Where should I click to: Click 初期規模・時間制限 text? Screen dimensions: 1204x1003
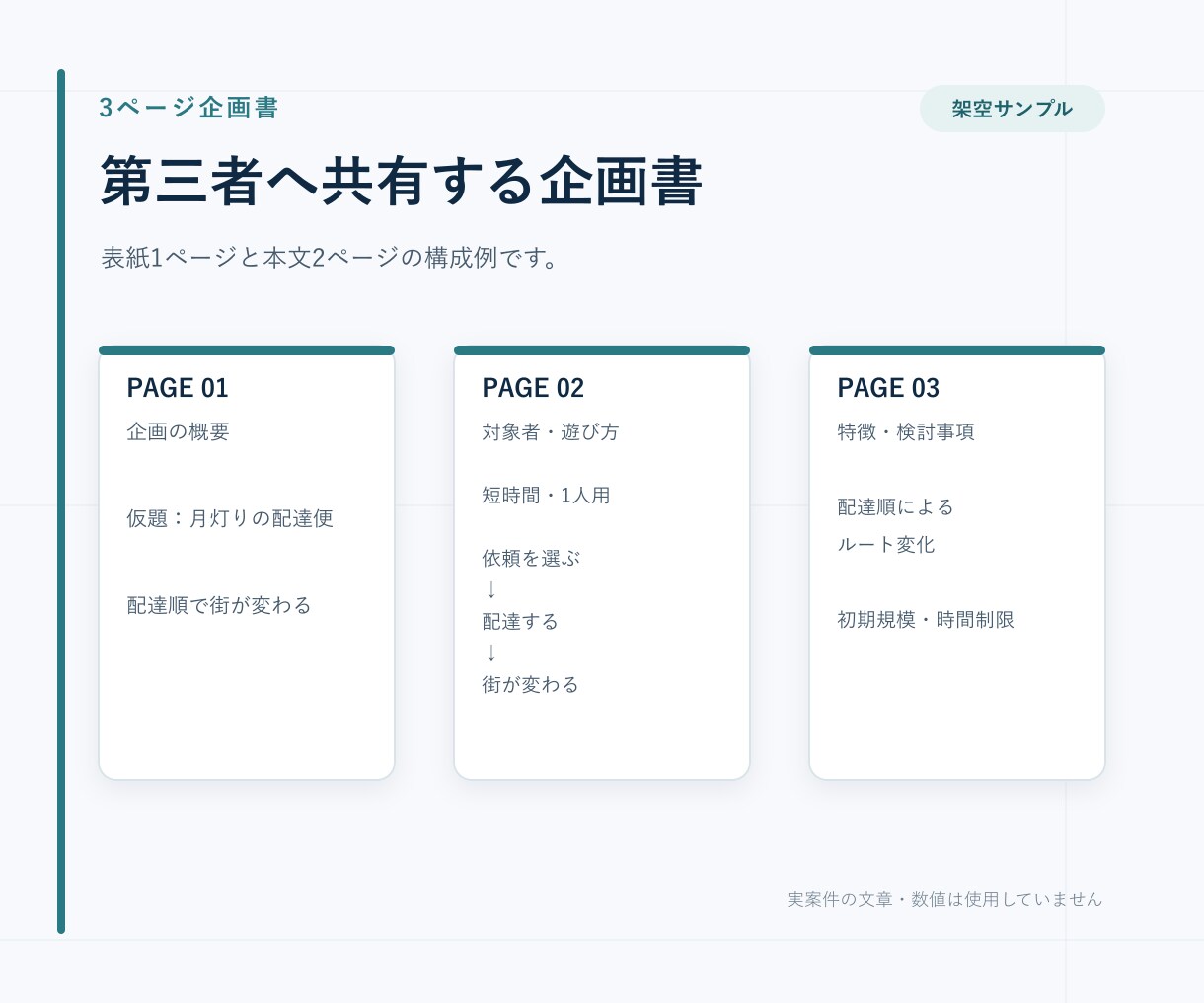tap(926, 620)
